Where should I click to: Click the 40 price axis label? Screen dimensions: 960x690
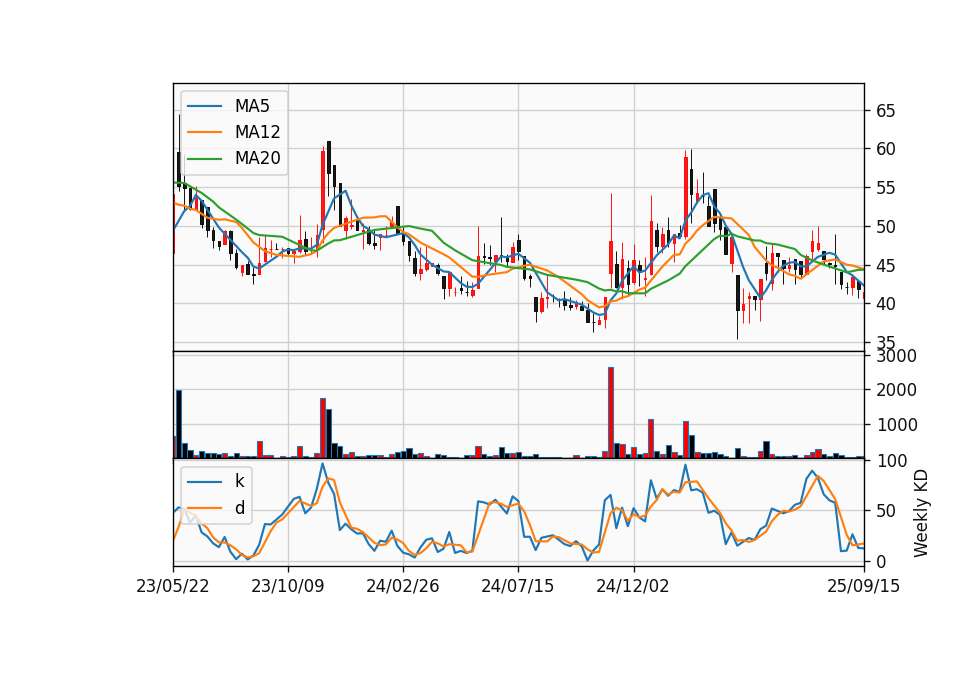[885, 304]
